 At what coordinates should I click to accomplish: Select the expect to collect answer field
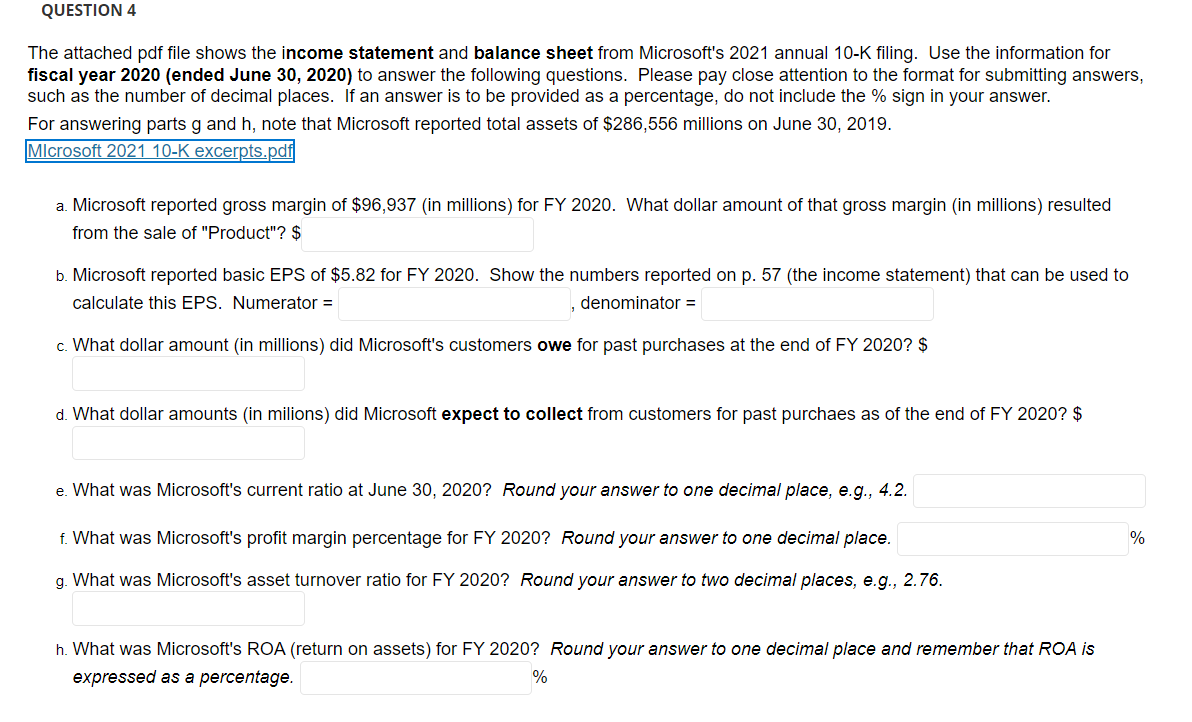[188, 442]
